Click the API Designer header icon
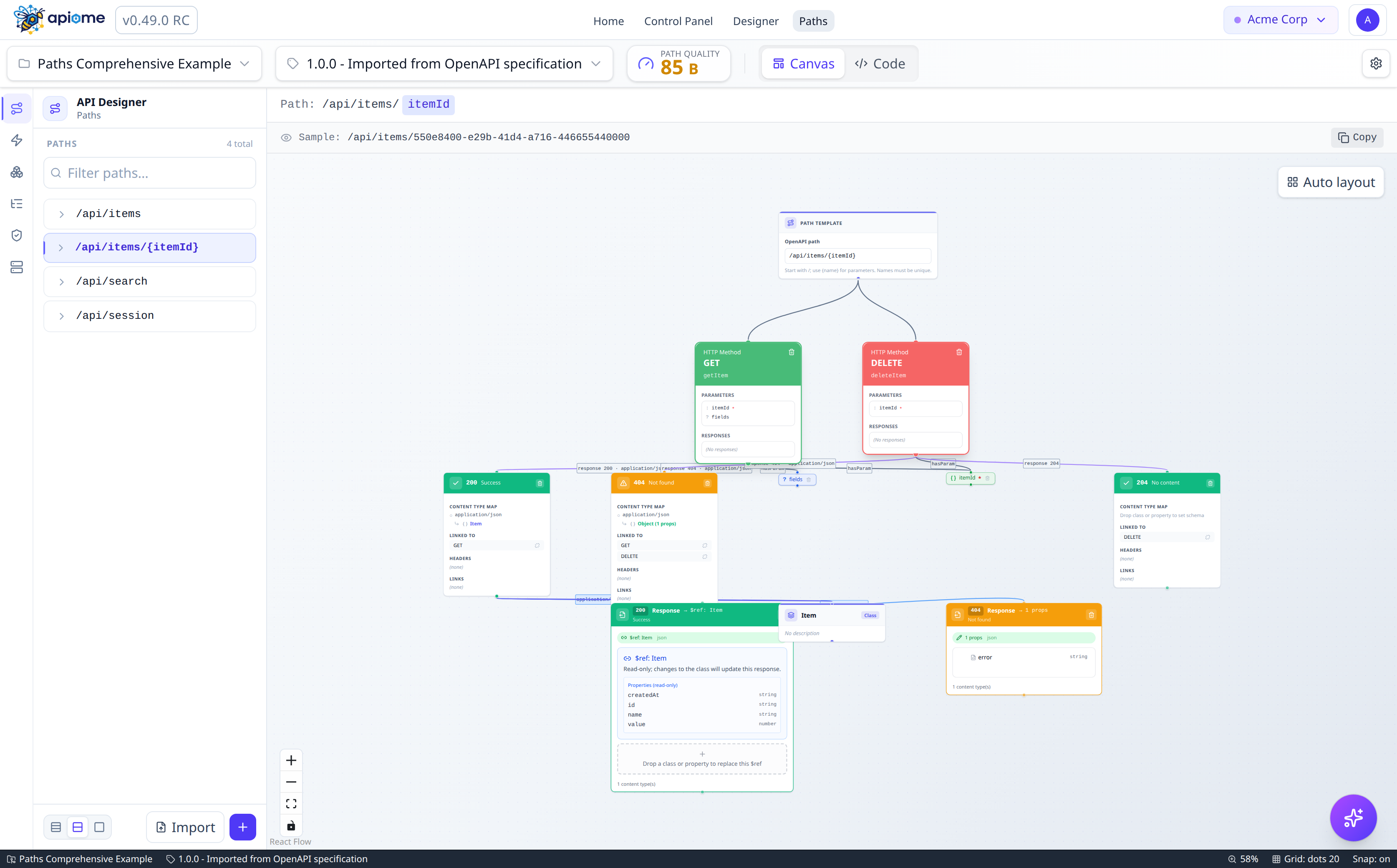1397x868 pixels. 55,108
